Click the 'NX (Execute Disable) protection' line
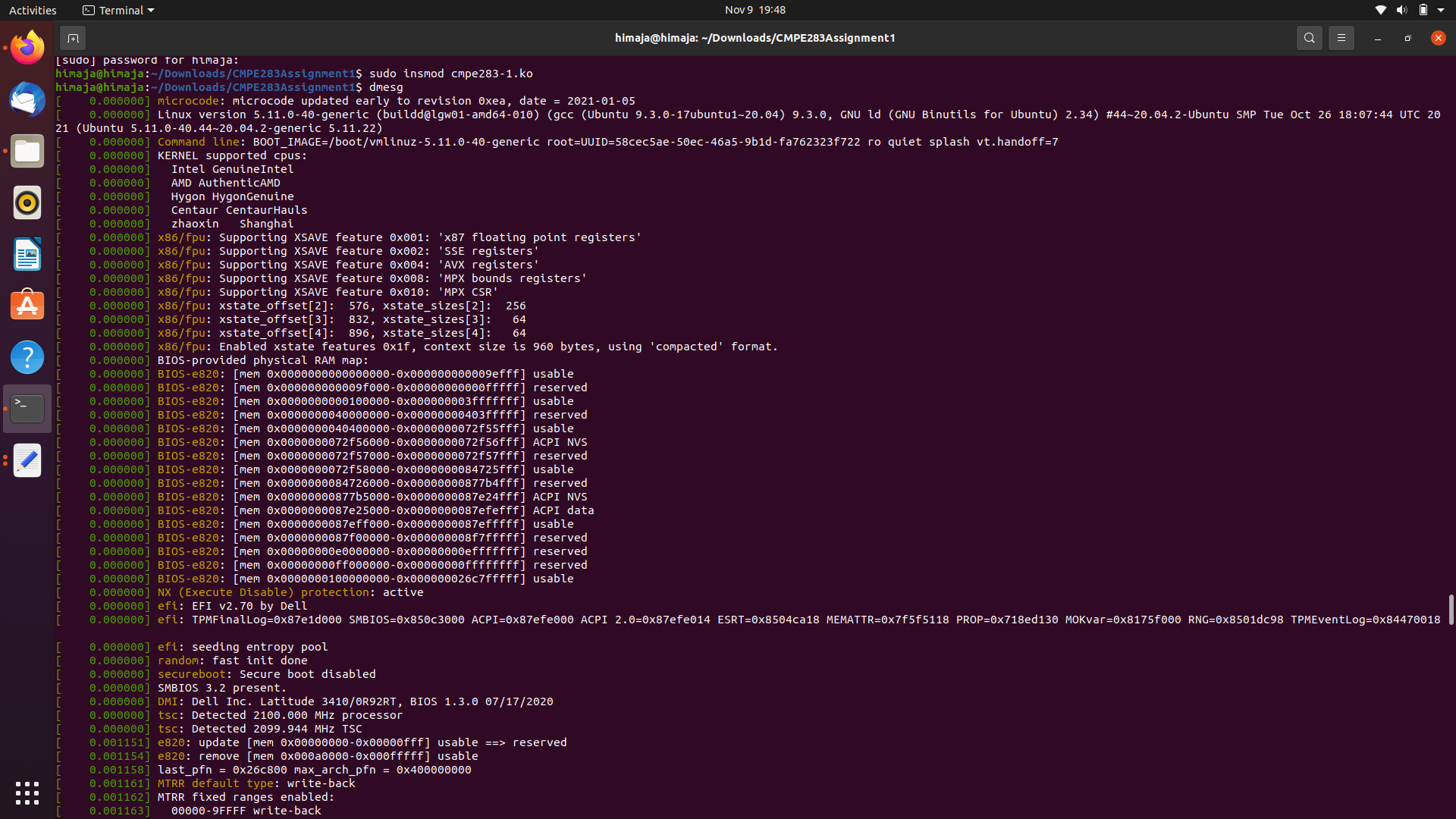 pos(290,592)
